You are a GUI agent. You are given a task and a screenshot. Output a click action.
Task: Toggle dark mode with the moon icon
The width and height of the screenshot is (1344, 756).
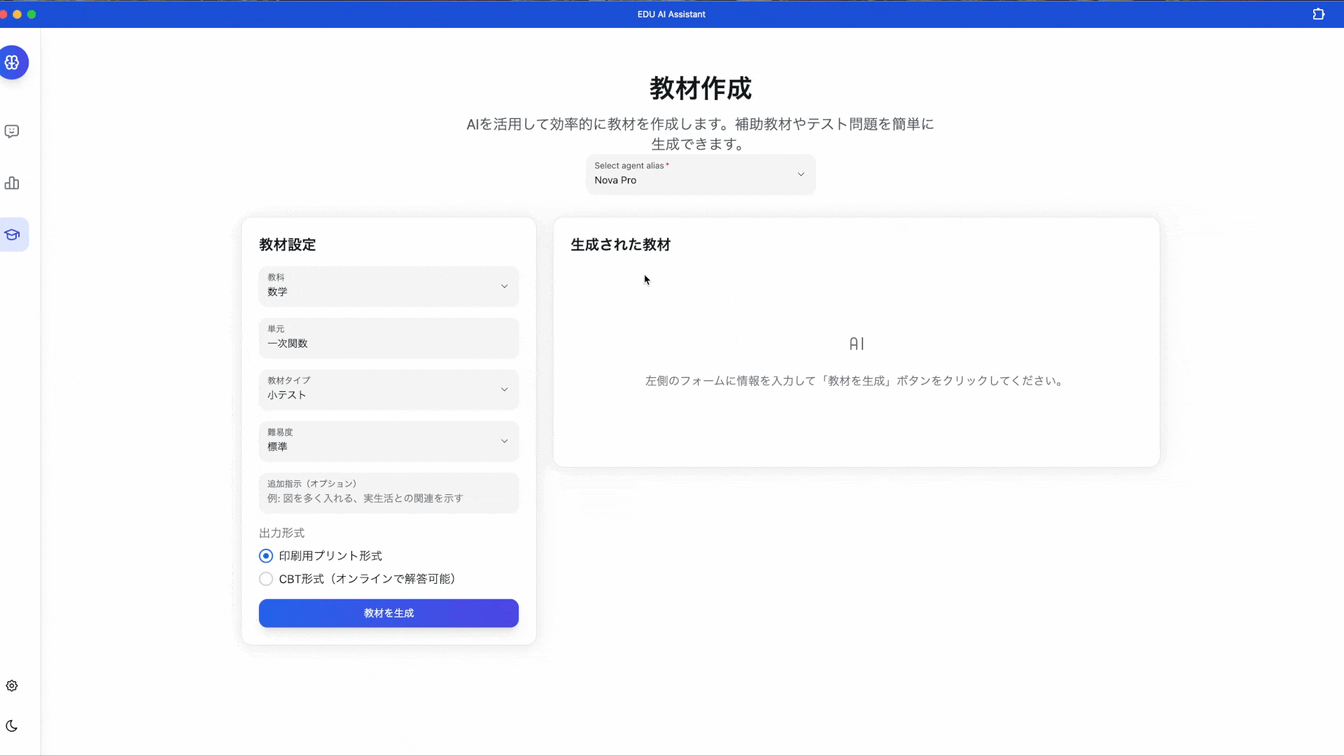(12, 726)
